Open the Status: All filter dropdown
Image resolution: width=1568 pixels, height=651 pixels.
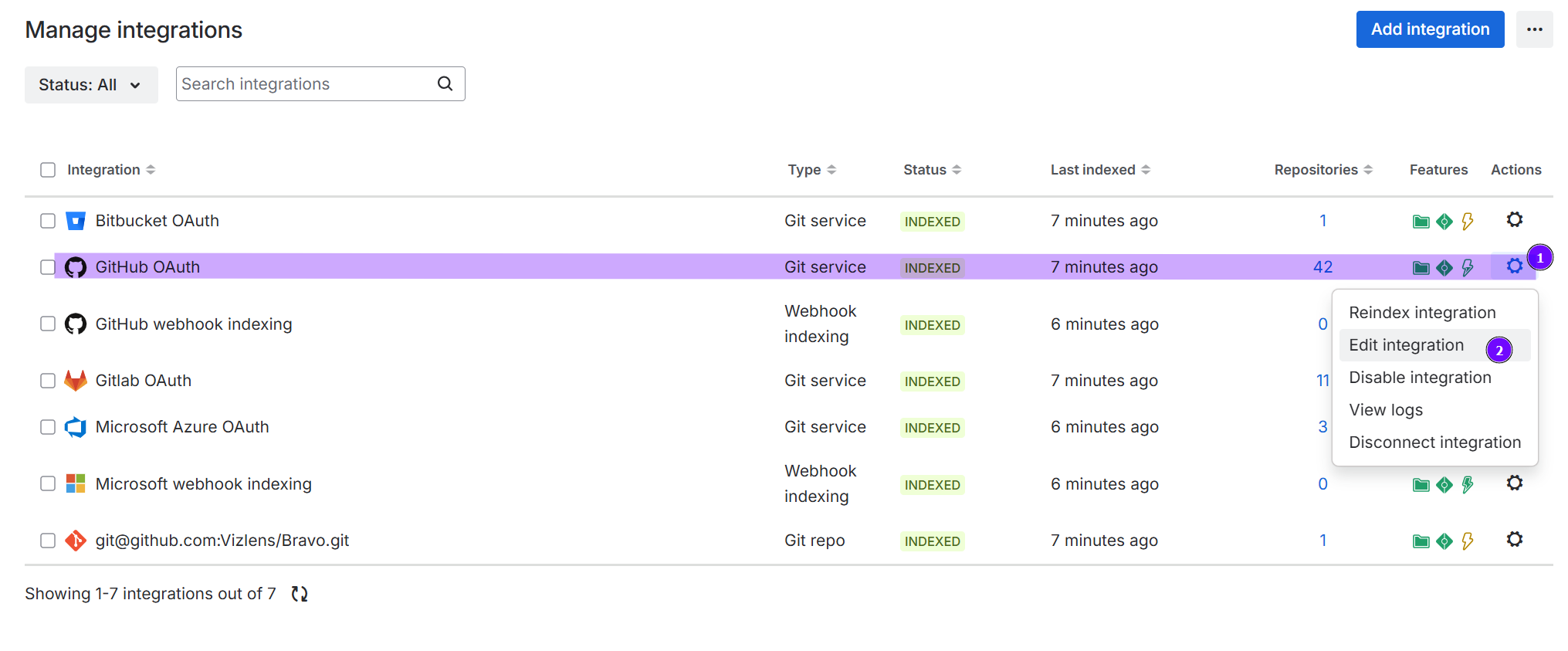point(91,85)
